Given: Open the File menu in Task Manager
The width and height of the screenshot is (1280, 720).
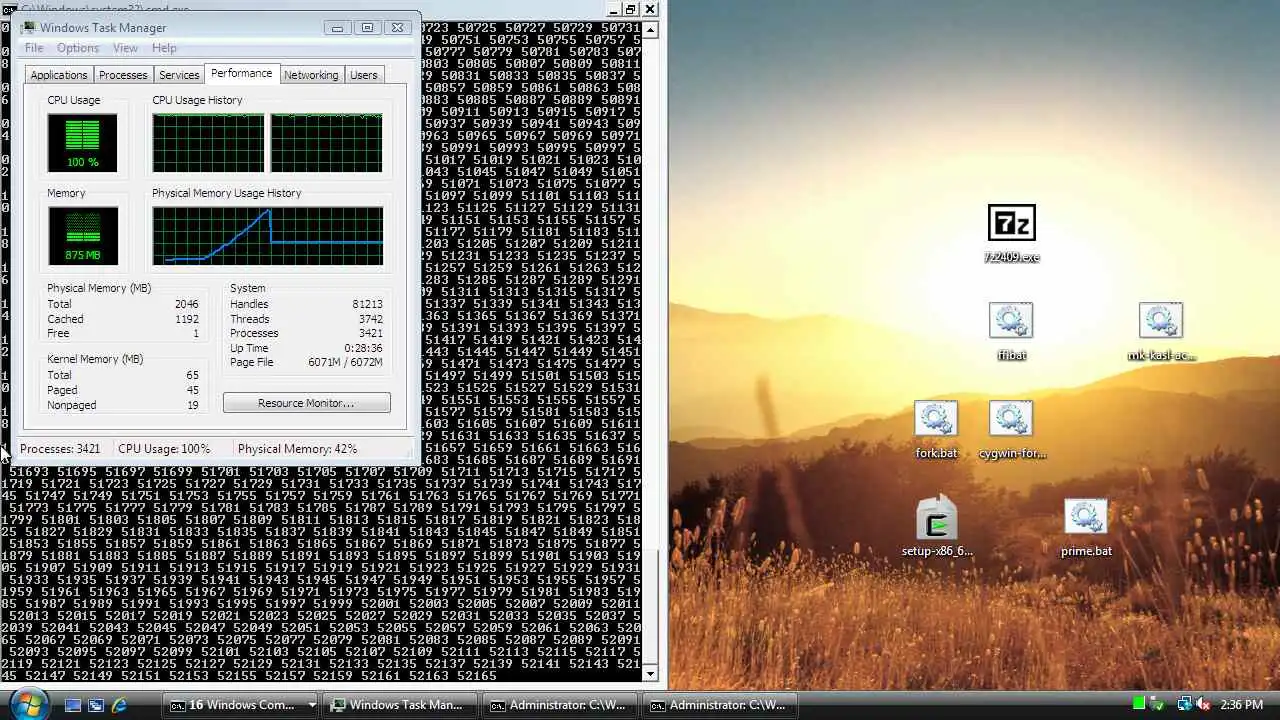Looking at the screenshot, I should coord(34,48).
